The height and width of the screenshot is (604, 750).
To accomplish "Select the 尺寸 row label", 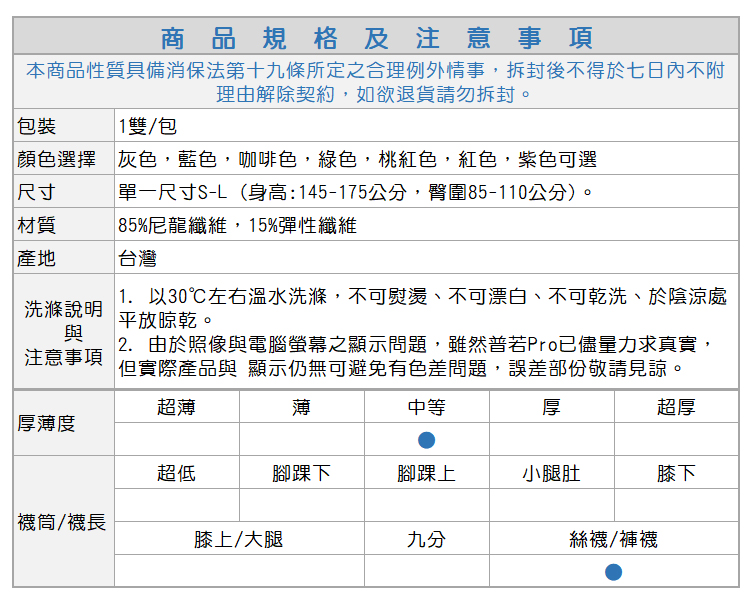I will coord(37,192).
